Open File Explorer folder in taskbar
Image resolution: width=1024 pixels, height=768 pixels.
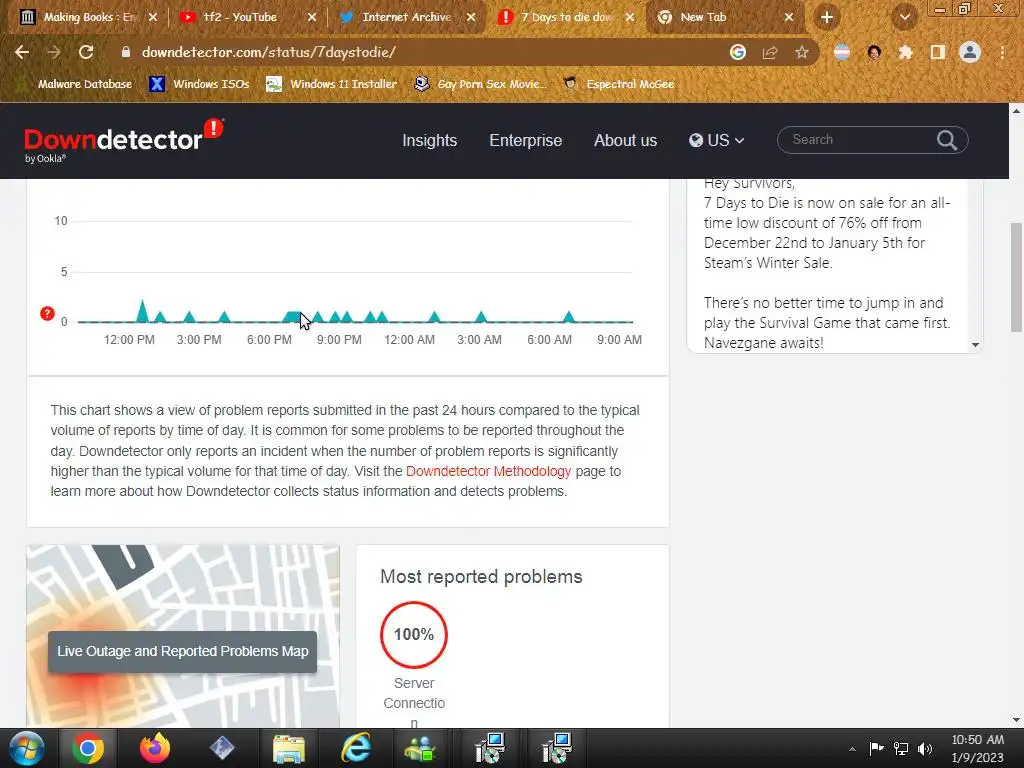tap(289, 748)
